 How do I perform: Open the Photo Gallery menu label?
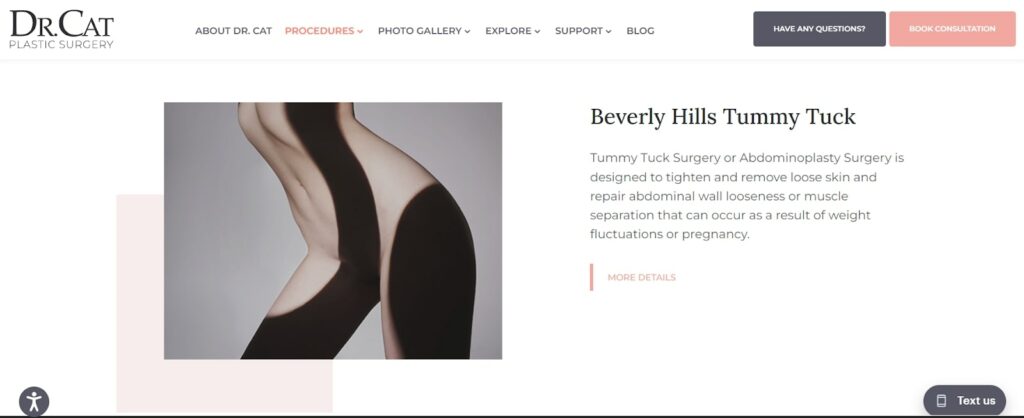[420, 31]
